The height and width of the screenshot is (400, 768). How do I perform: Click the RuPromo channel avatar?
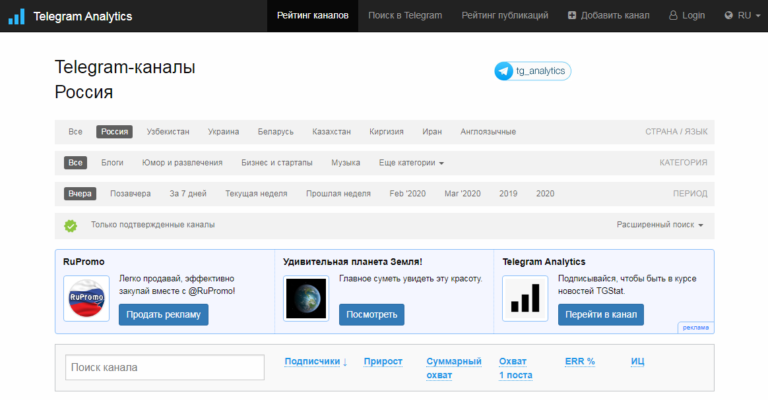point(86,298)
